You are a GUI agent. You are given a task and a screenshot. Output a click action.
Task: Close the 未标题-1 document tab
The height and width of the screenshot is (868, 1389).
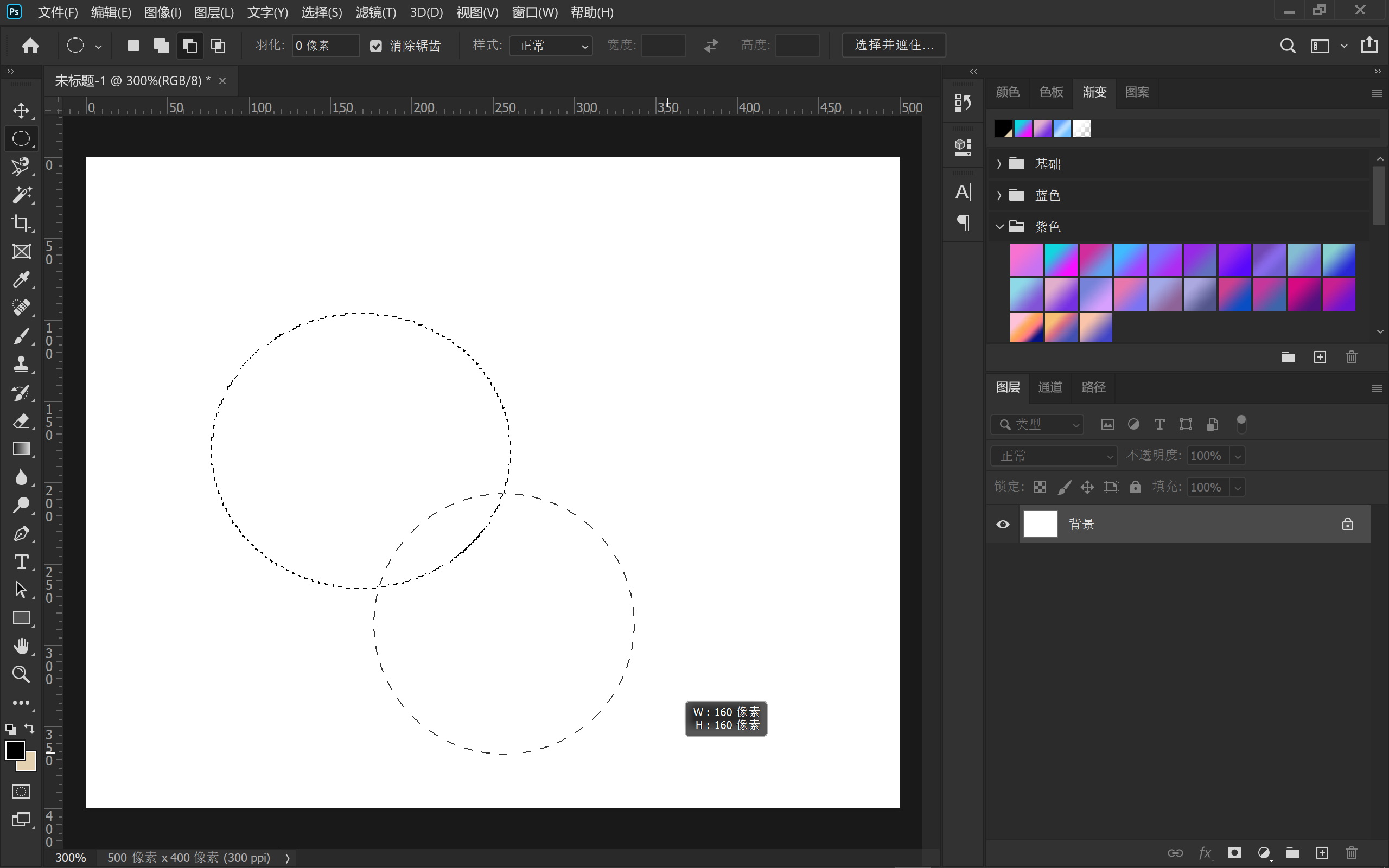pos(222,81)
